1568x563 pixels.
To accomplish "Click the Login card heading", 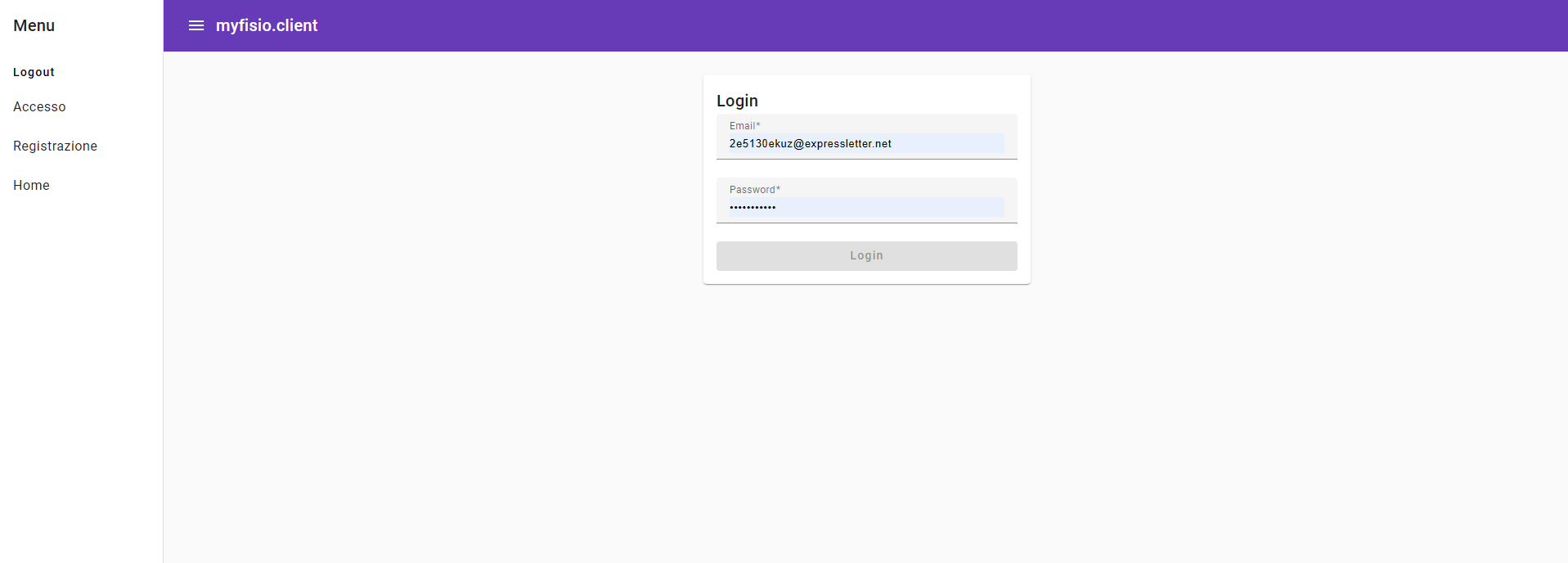I will [737, 101].
